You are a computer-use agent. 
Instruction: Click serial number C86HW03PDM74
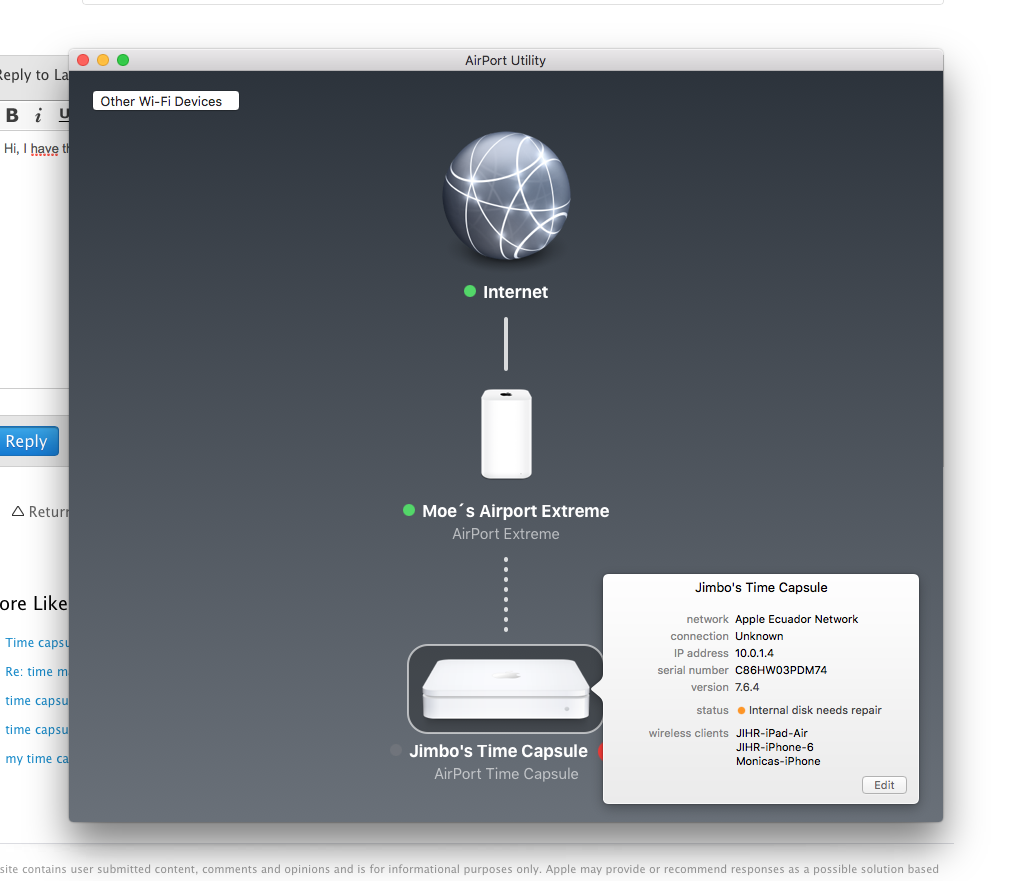(x=781, y=670)
